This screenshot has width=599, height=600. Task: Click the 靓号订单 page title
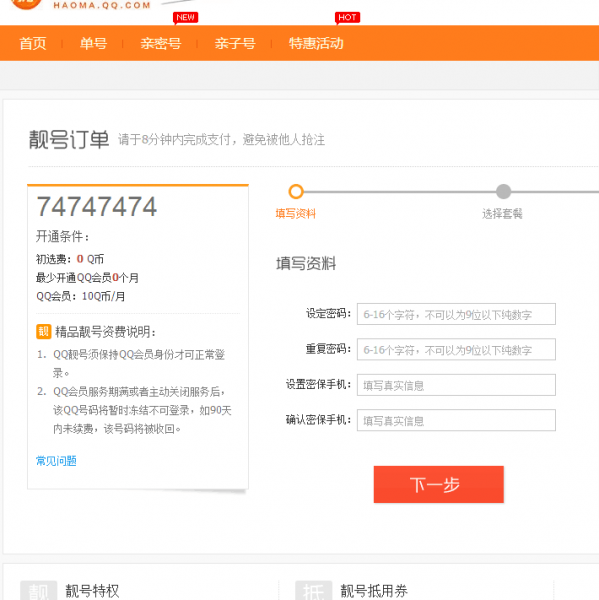69,140
